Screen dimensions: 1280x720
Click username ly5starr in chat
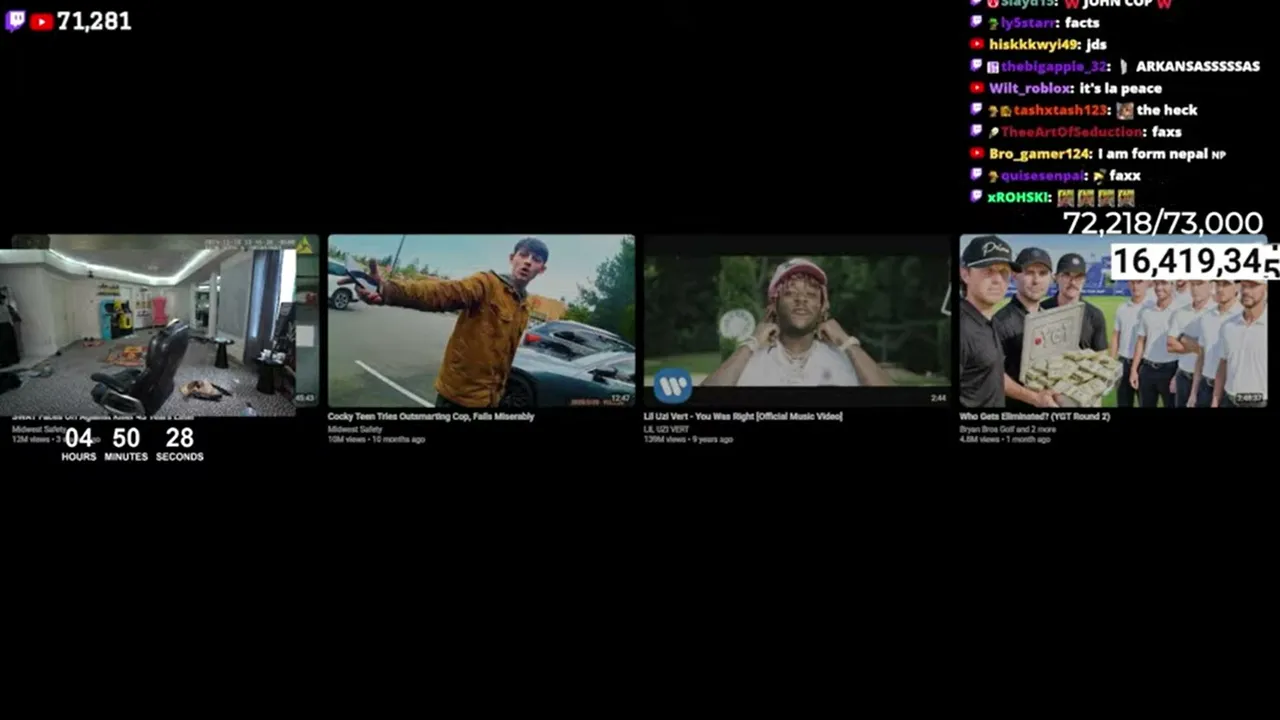click(x=1030, y=23)
